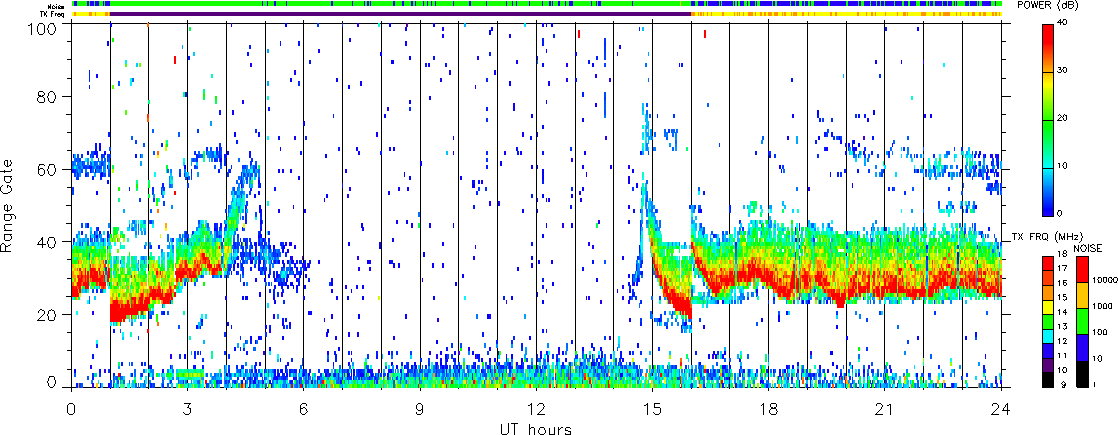Click the 17 label on TX FRQ scale
Screen dimensions: 1118x435
(x=1062, y=268)
